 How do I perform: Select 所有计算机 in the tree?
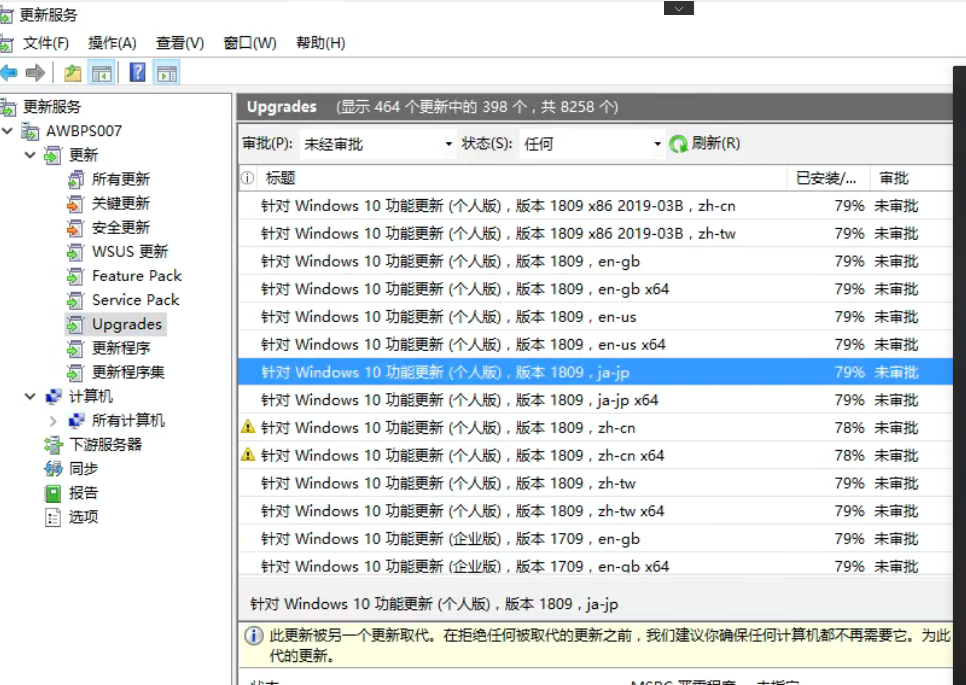click(x=128, y=421)
